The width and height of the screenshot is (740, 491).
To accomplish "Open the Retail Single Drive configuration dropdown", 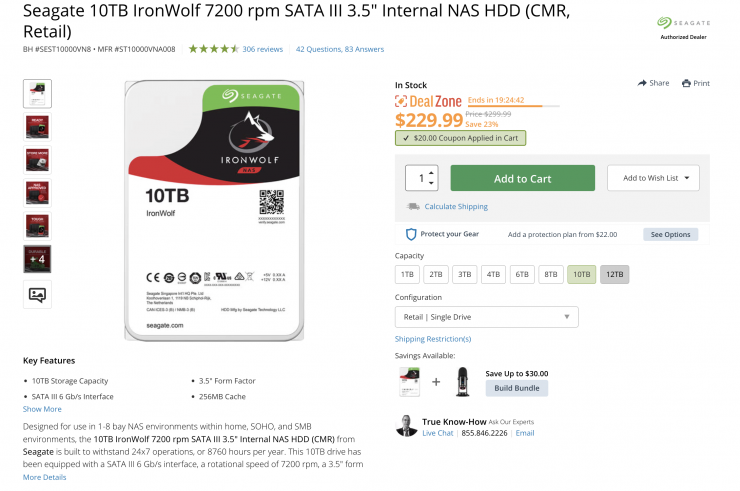I will pyautogui.click(x=487, y=317).
